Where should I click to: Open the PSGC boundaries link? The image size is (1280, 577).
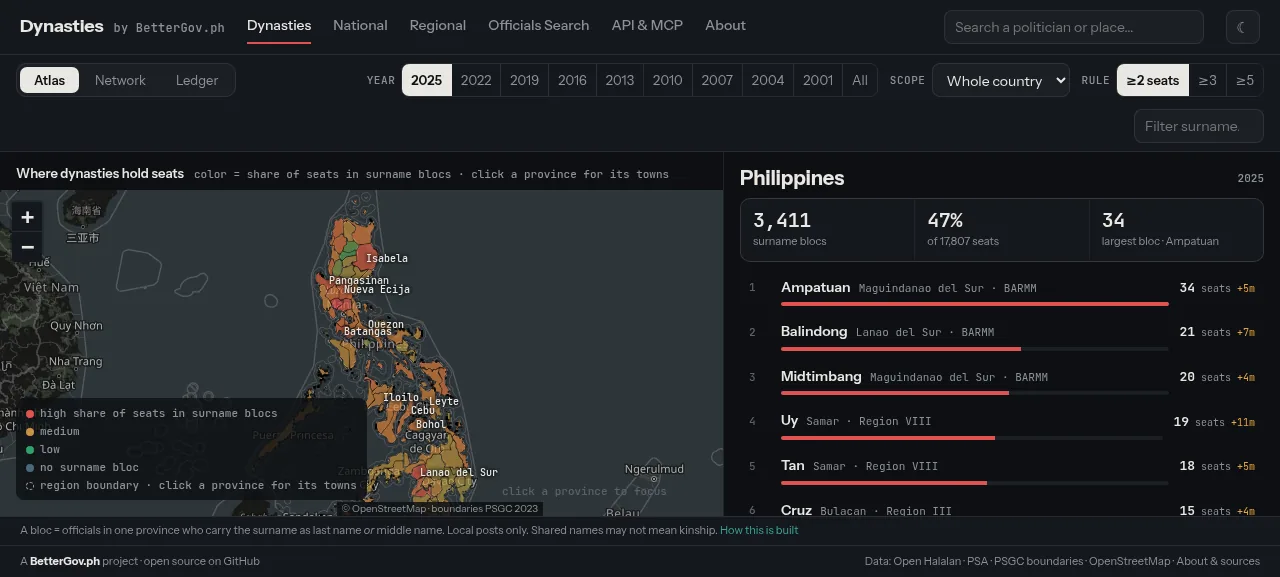(1038, 561)
